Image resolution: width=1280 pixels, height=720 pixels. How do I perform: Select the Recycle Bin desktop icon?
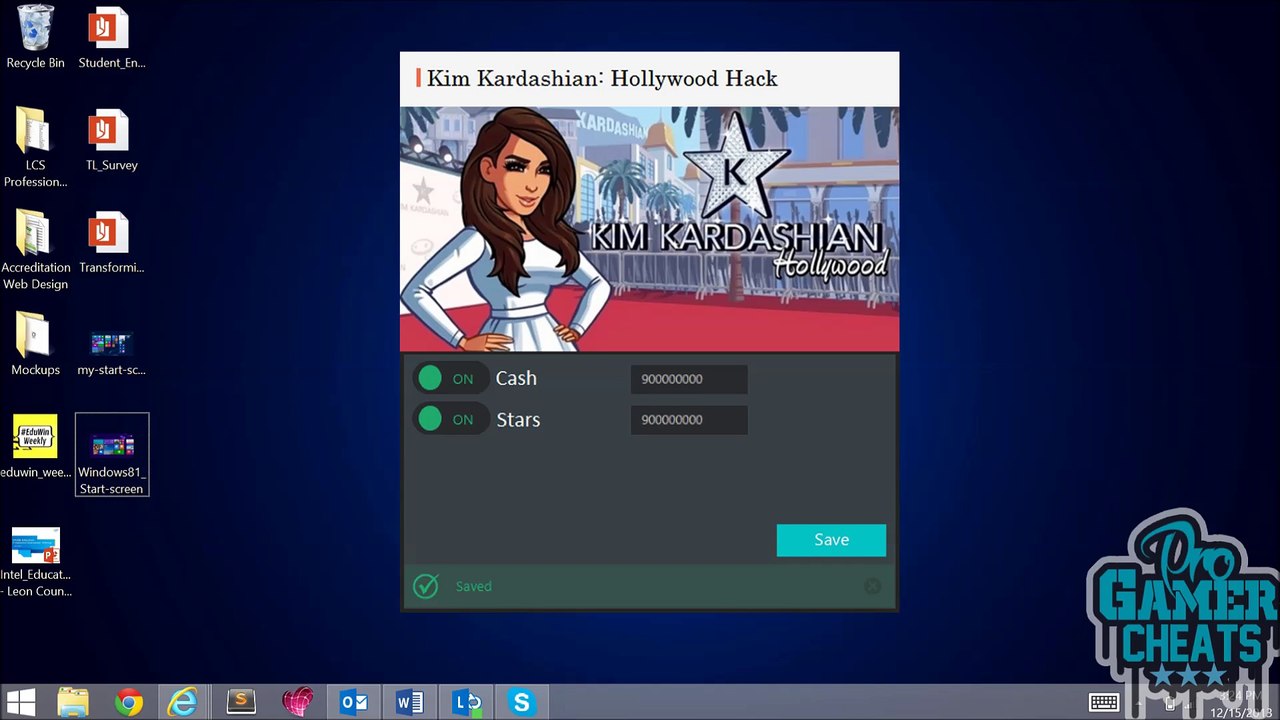pyautogui.click(x=35, y=38)
